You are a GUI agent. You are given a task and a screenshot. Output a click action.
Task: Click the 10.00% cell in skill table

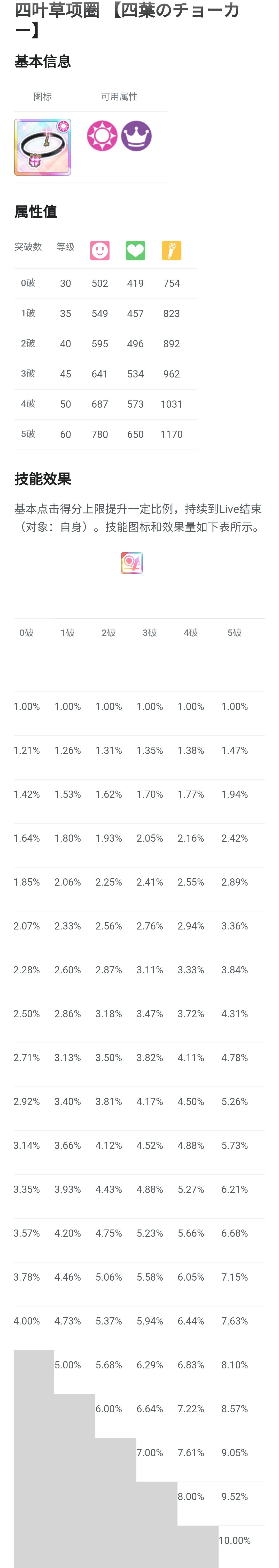click(x=235, y=1540)
